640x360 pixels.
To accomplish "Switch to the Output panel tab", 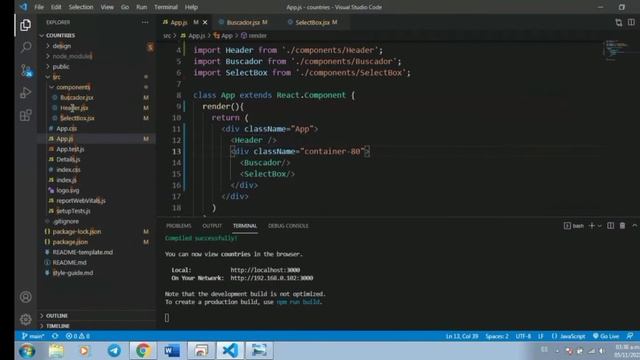I will point(212,226).
